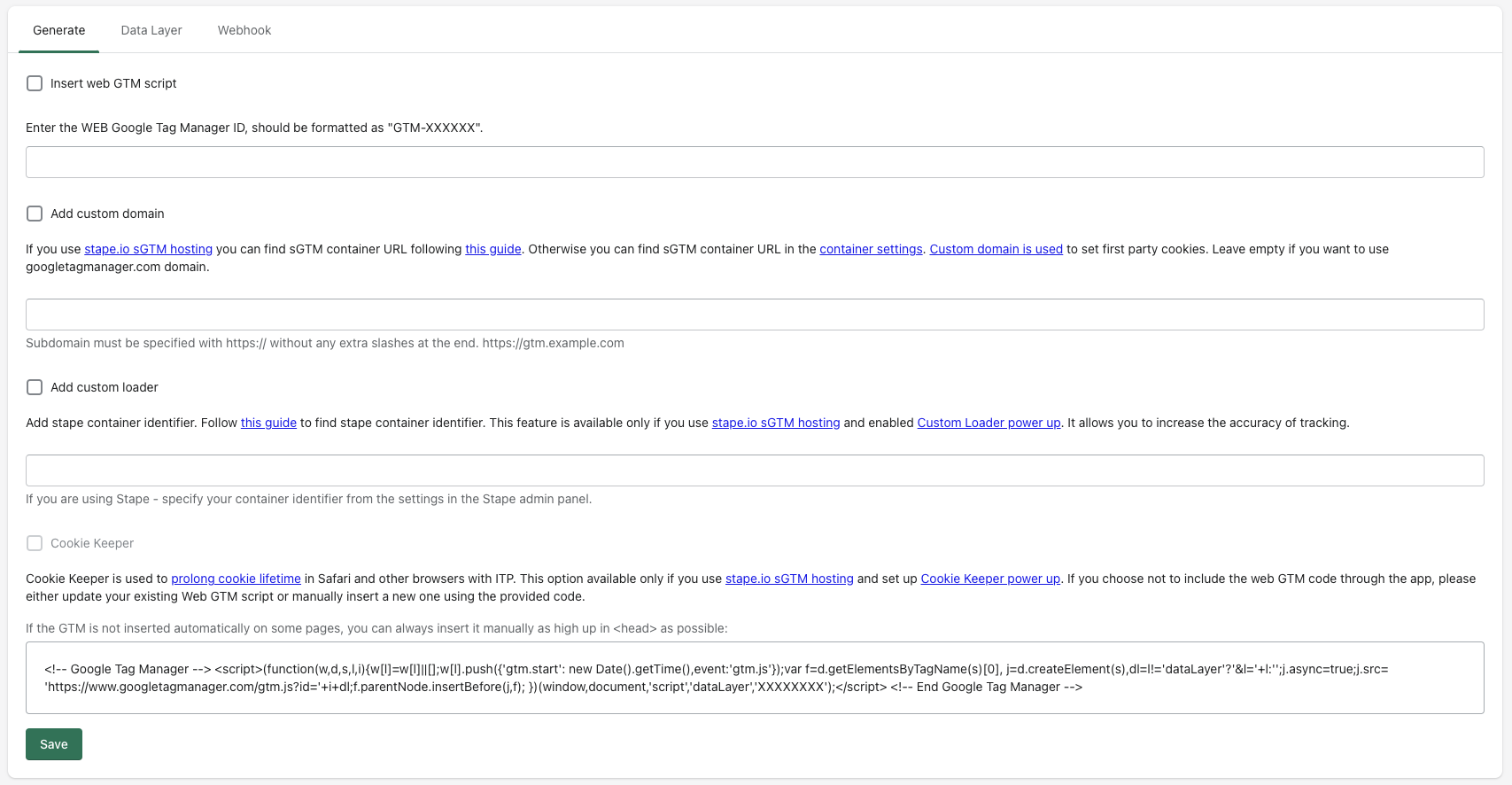
Task: Click the 'Add custom domain' label text
Action: pos(107,214)
